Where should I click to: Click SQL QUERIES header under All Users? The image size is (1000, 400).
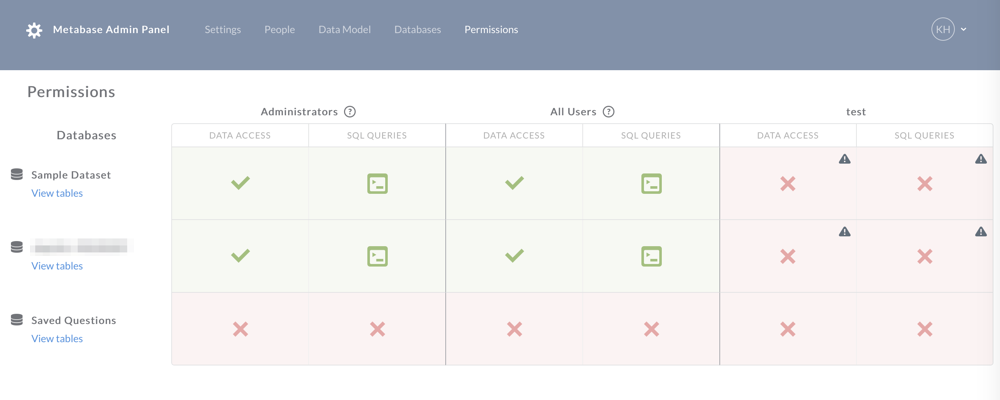651,135
